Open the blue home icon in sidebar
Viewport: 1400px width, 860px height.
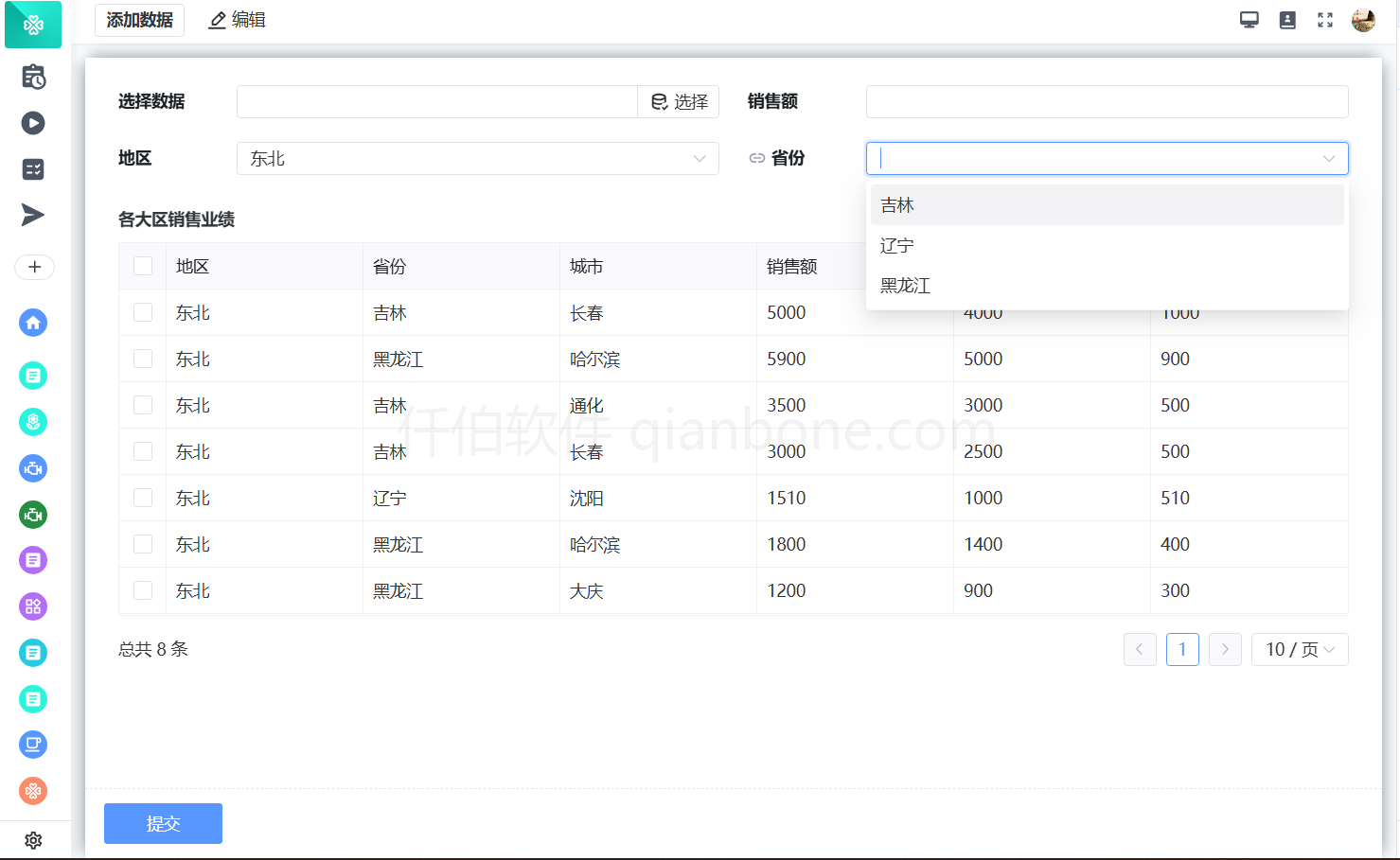(x=33, y=323)
